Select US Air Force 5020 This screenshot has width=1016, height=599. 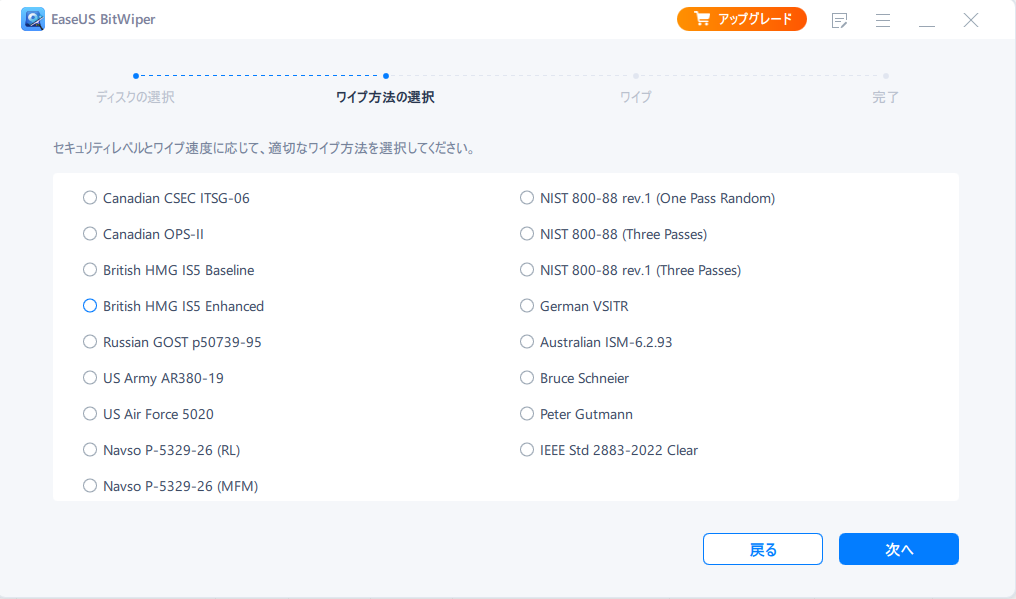(90, 413)
